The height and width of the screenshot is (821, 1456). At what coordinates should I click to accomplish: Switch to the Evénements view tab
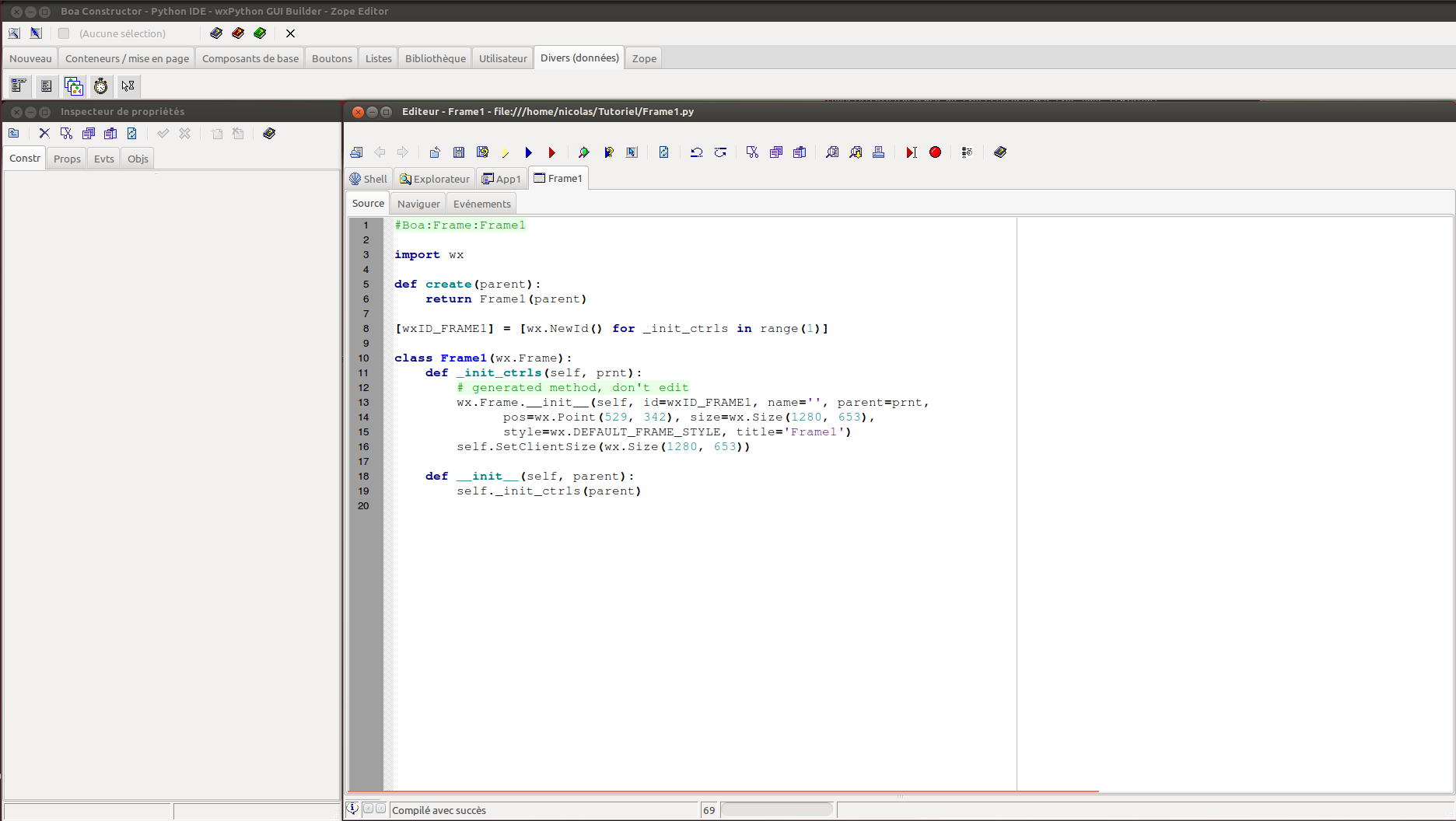coord(481,204)
